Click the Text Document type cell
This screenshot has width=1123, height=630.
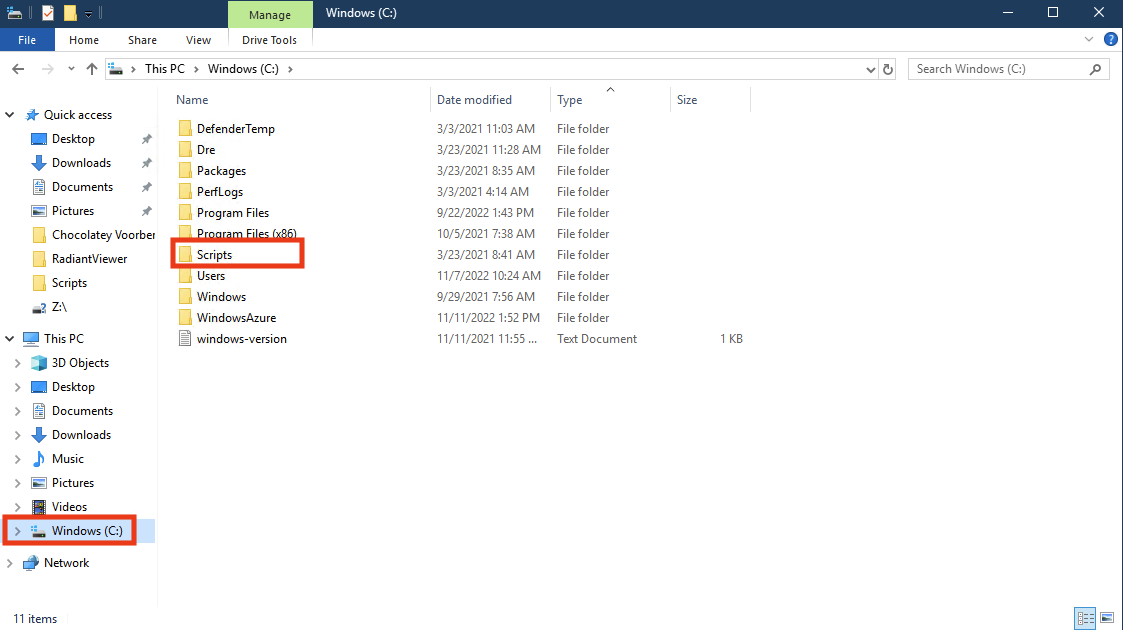597,339
